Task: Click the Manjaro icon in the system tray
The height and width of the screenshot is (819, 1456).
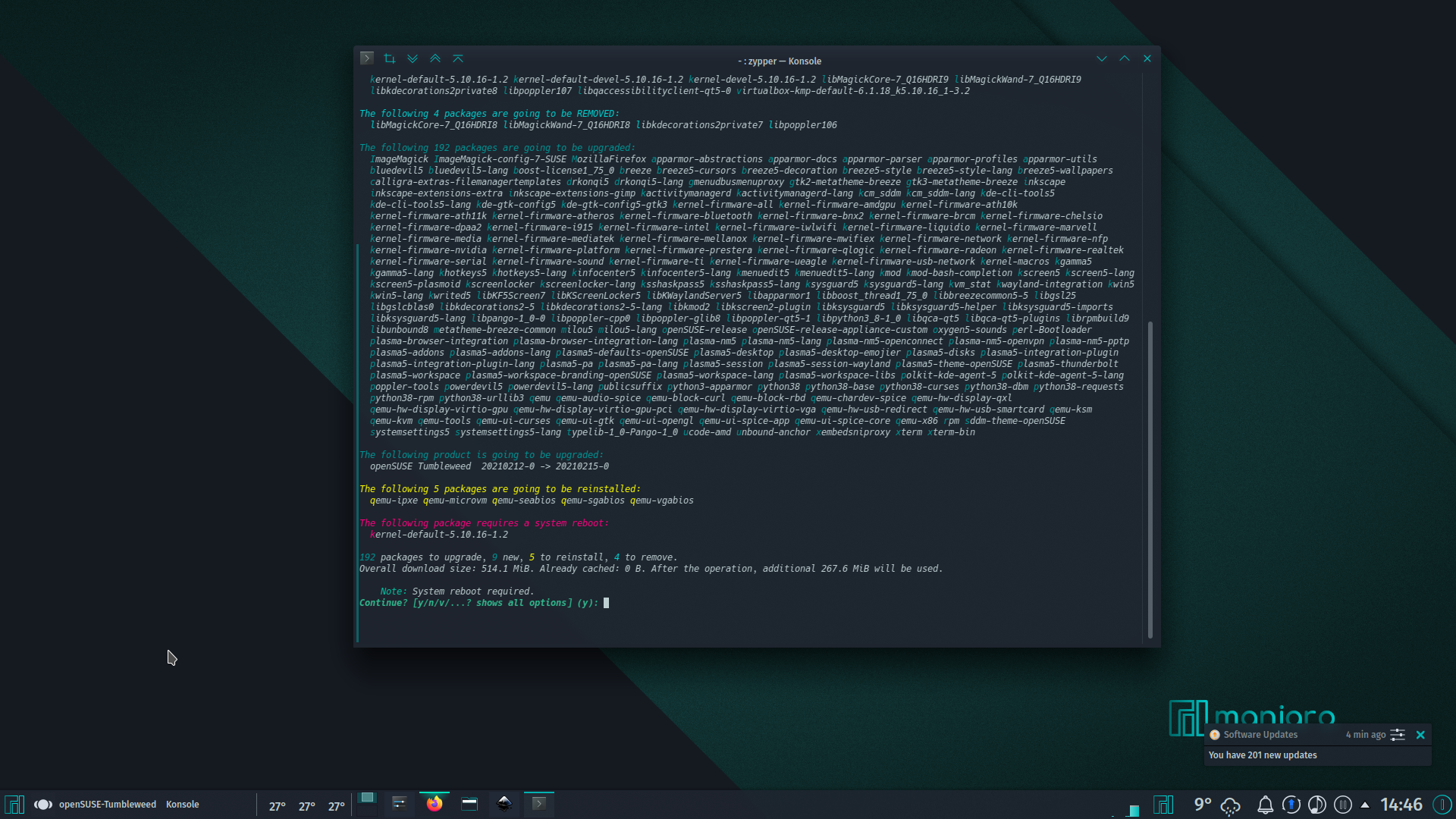Action: (x=1163, y=805)
